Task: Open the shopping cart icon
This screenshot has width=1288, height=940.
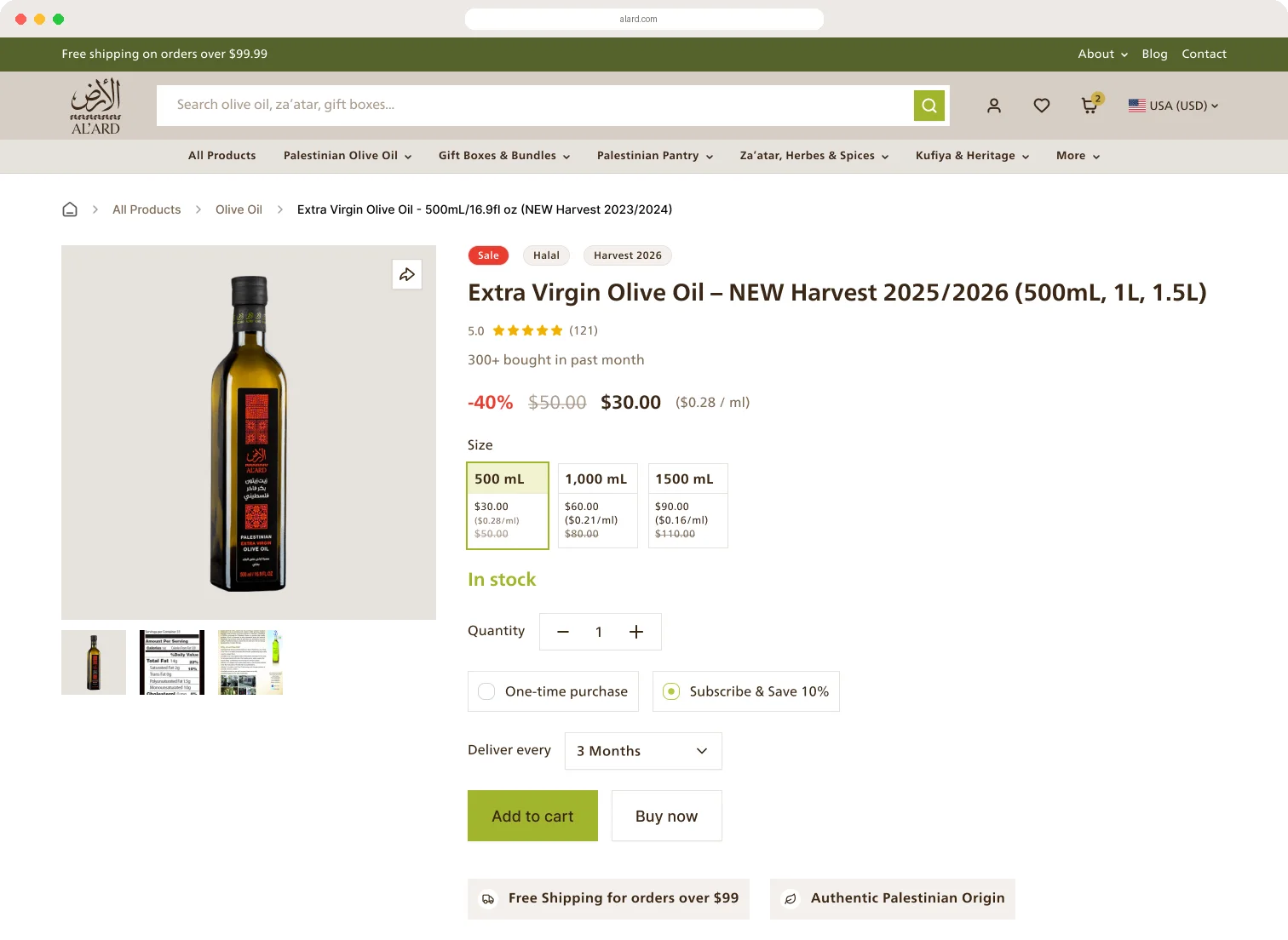Action: [1090, 106]
